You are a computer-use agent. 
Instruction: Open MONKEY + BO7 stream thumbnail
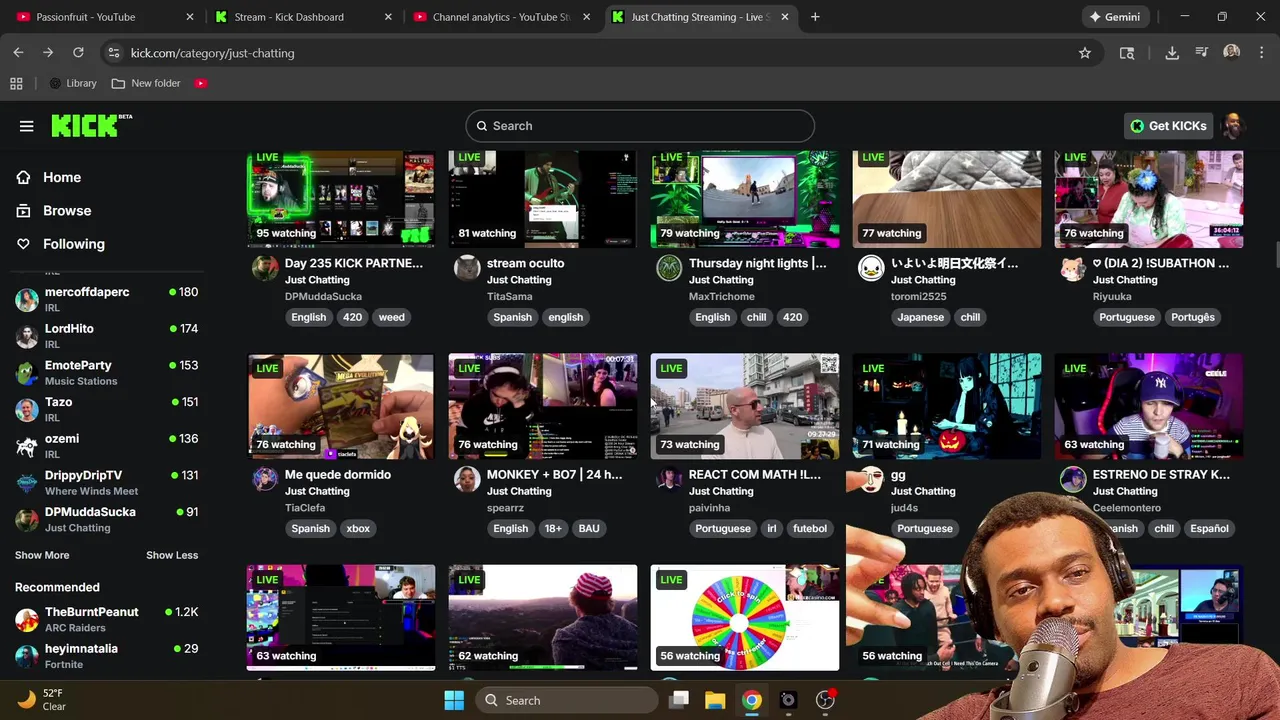click(543, 406)
